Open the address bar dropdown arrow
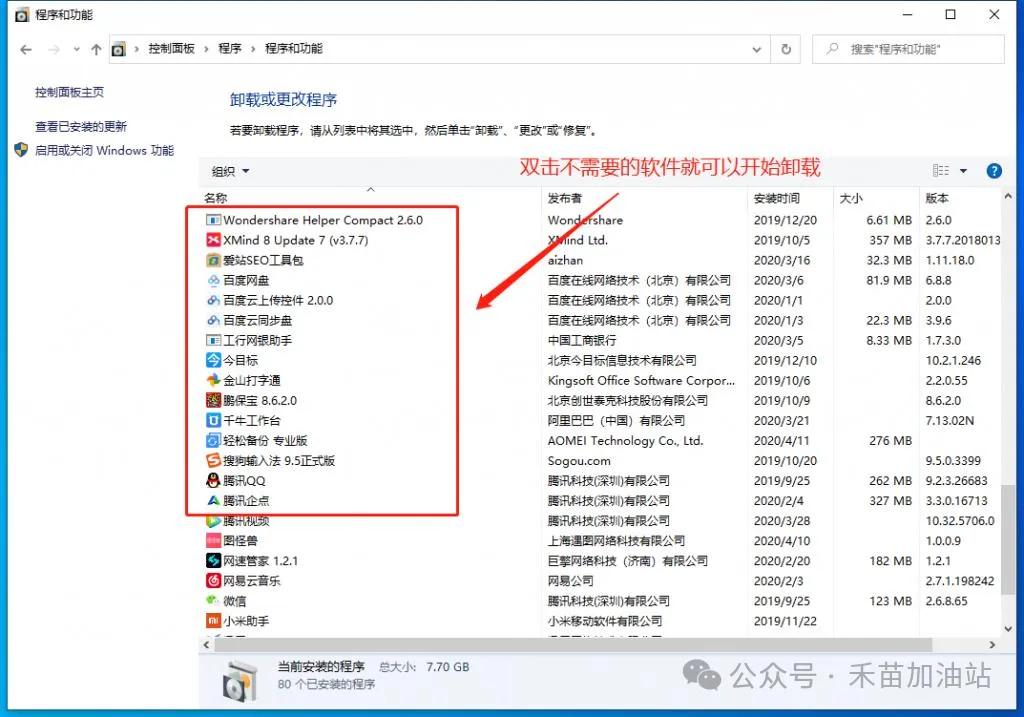Screen dimensions: 1024x717 [757, 48]
